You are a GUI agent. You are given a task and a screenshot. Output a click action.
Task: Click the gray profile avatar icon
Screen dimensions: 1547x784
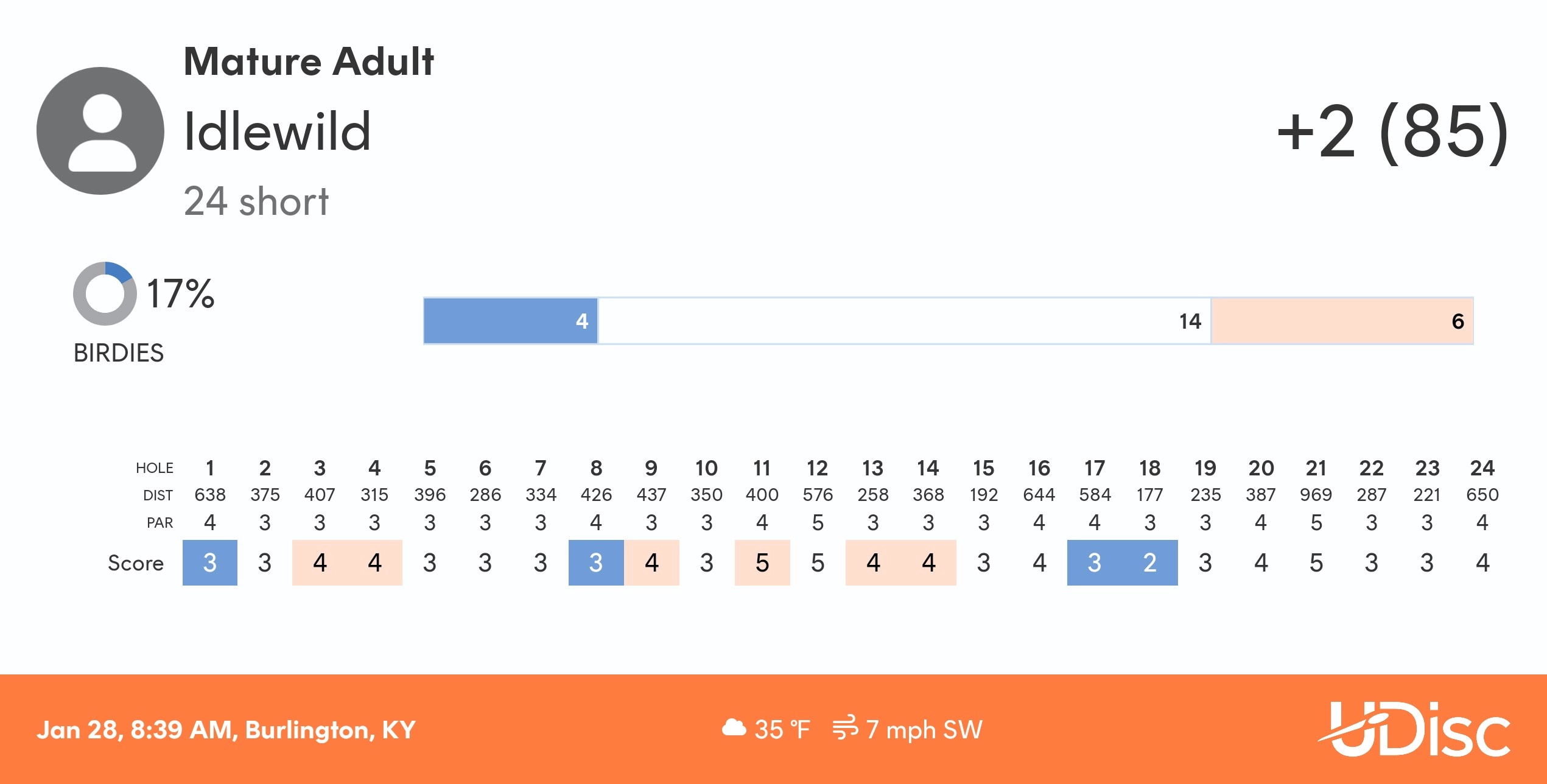[100, 131]
